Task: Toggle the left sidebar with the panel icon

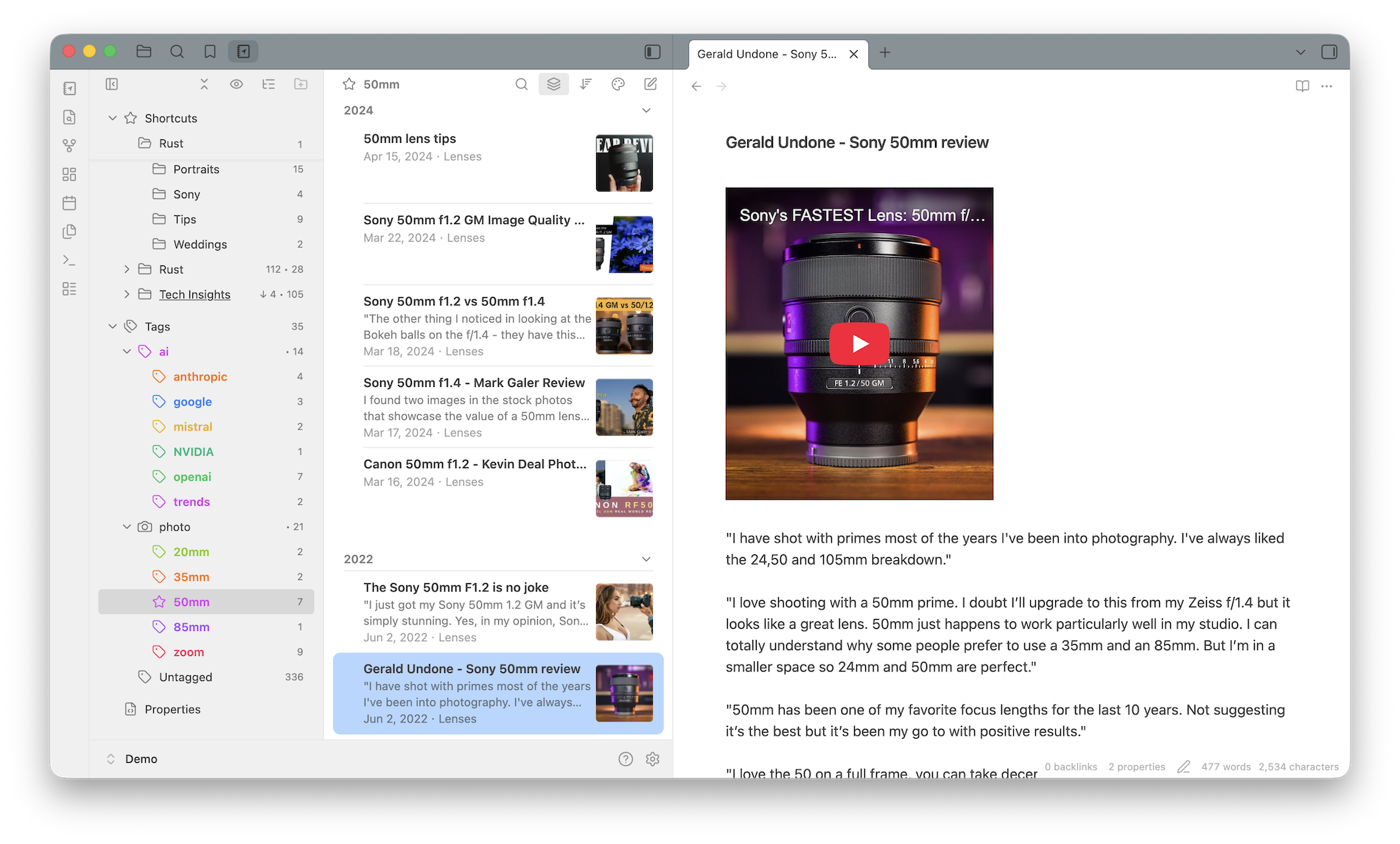Action: click(x=652, y=52)
